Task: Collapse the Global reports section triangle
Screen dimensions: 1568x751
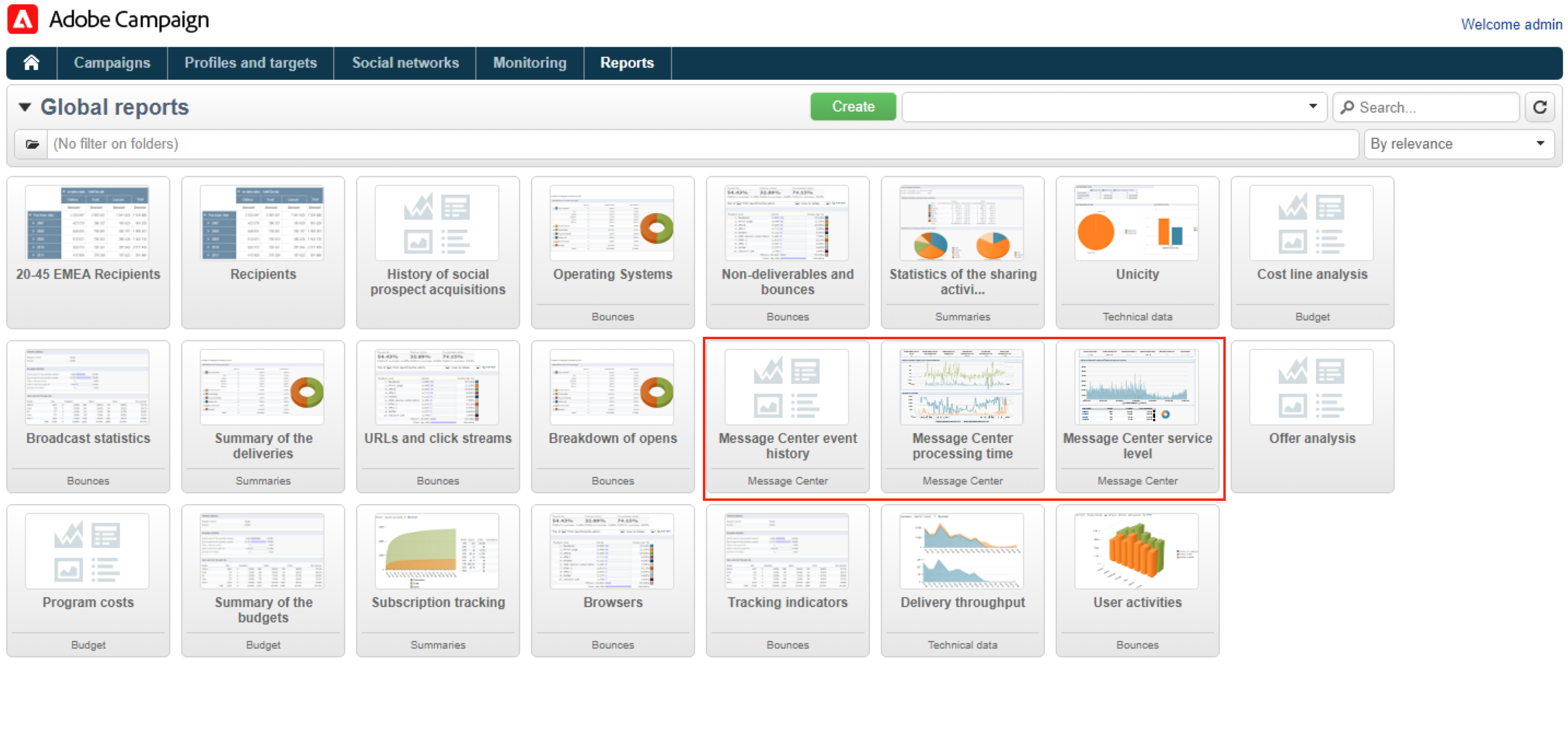Action: [25, 108]
